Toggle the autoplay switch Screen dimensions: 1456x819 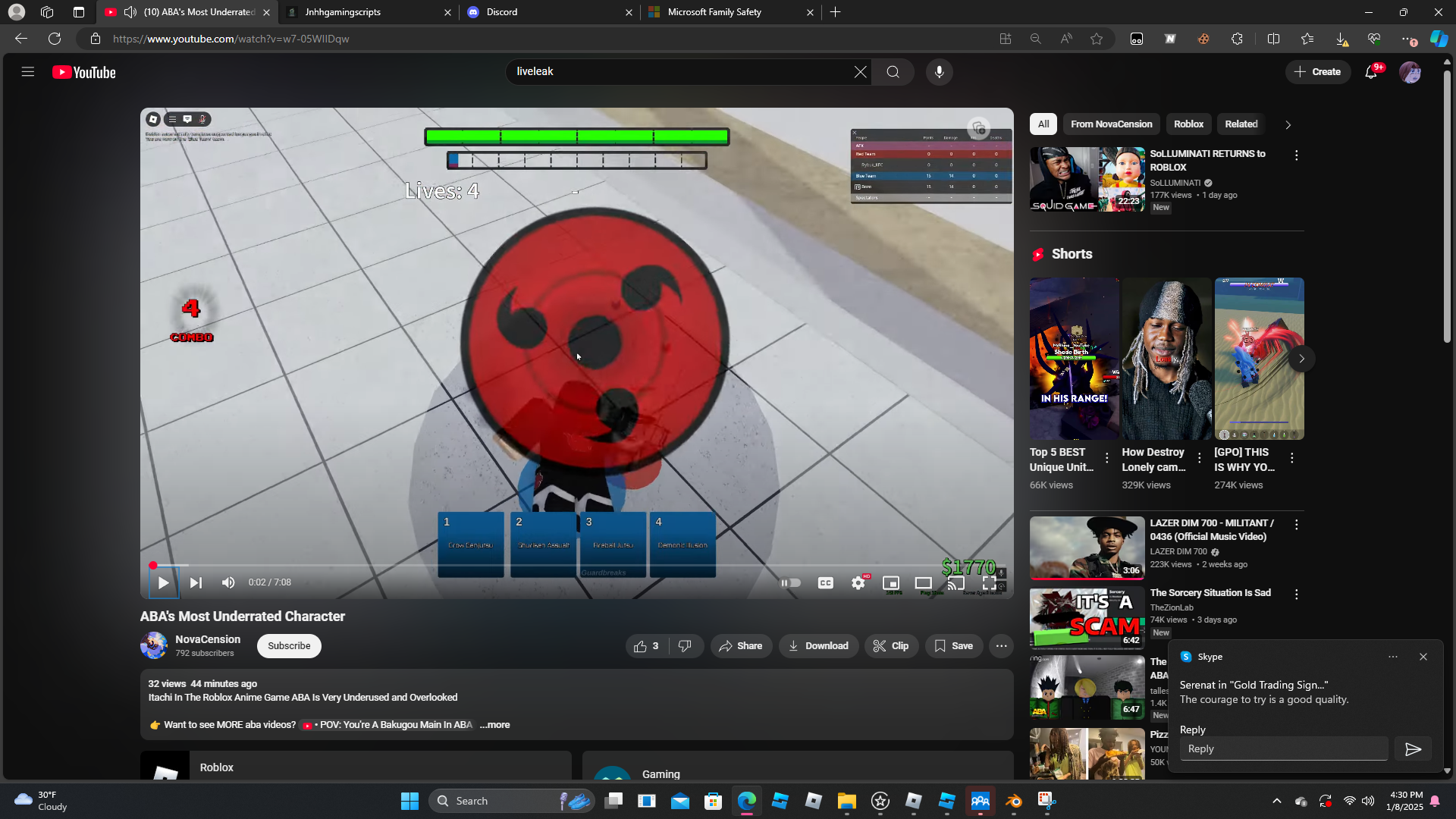[791, 582]
